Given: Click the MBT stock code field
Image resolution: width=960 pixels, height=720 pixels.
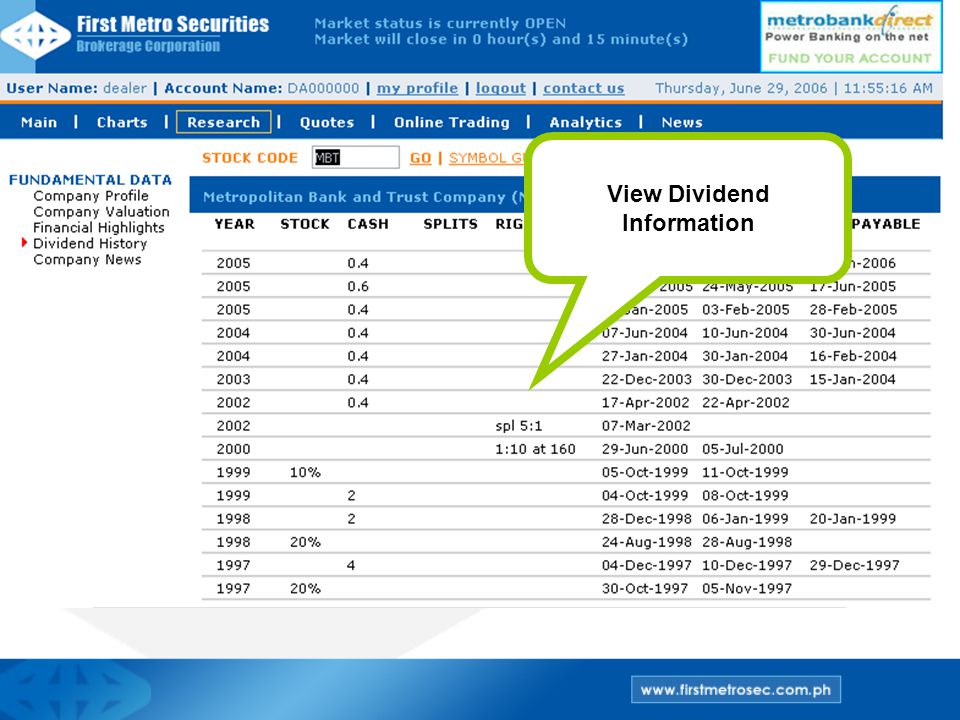Looking at the screenshot, I should [355, 157].
